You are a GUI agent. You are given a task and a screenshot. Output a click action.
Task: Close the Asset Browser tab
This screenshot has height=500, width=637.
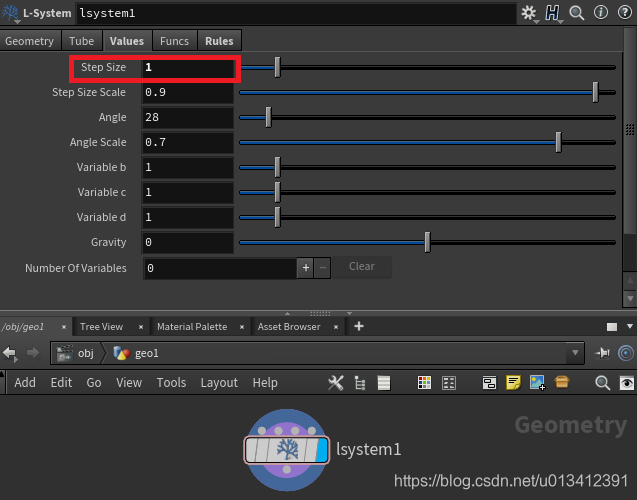pyautogui.click(x=336, y=327)
